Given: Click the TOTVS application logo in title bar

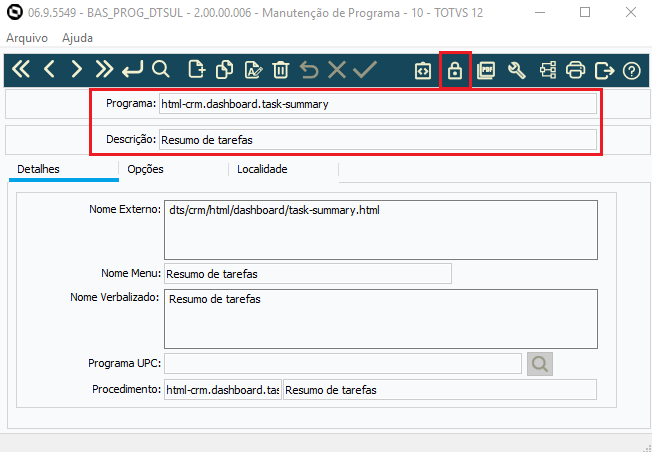Looking at the screenshot, I should click(x=15, y=12).
